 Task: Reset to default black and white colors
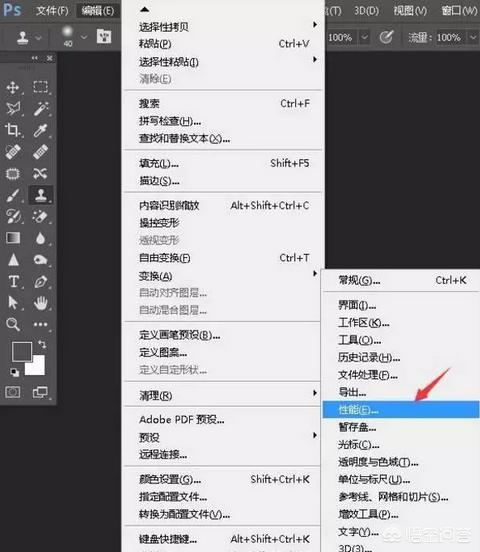14,372
